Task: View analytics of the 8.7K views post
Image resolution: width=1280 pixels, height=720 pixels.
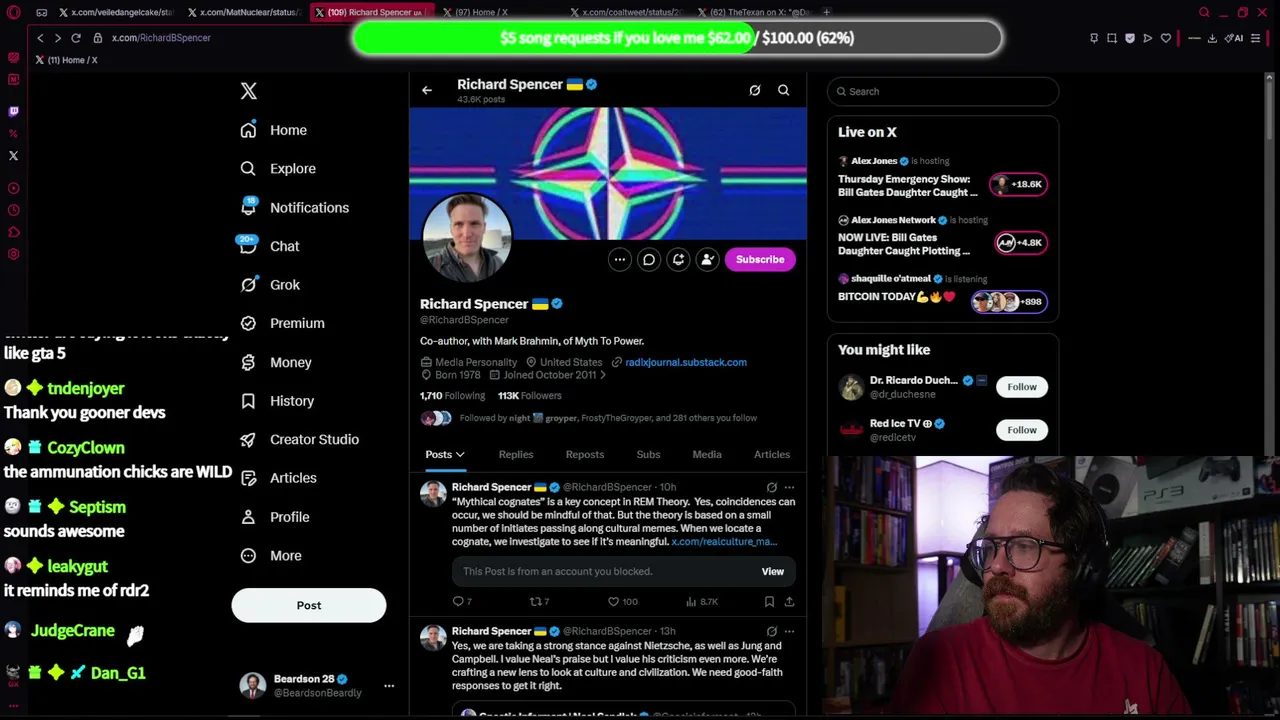Action: click(x=701, y=601)
